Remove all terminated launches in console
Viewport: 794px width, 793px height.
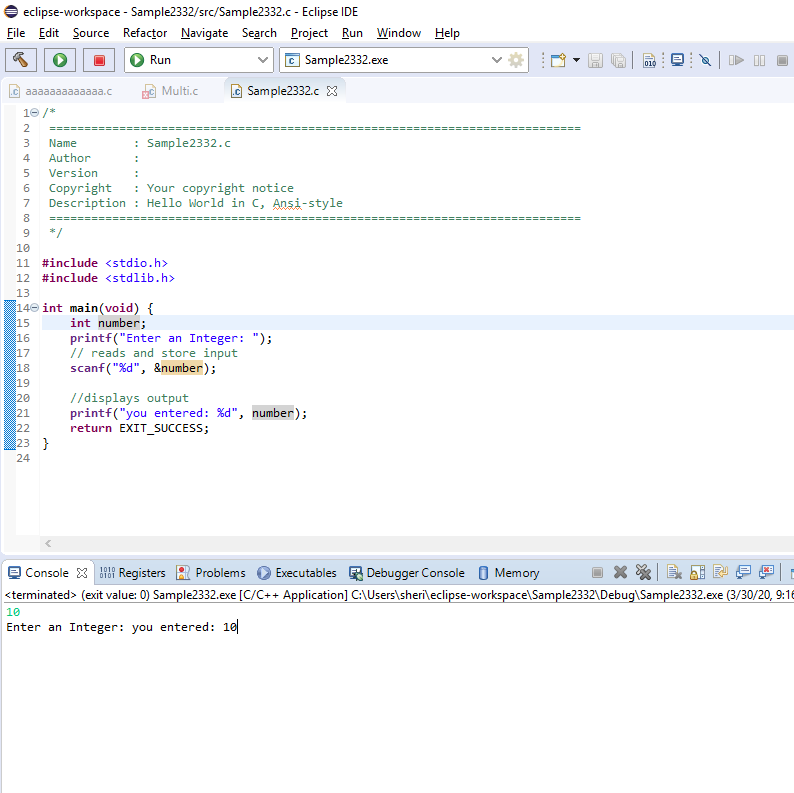(644, 573)
